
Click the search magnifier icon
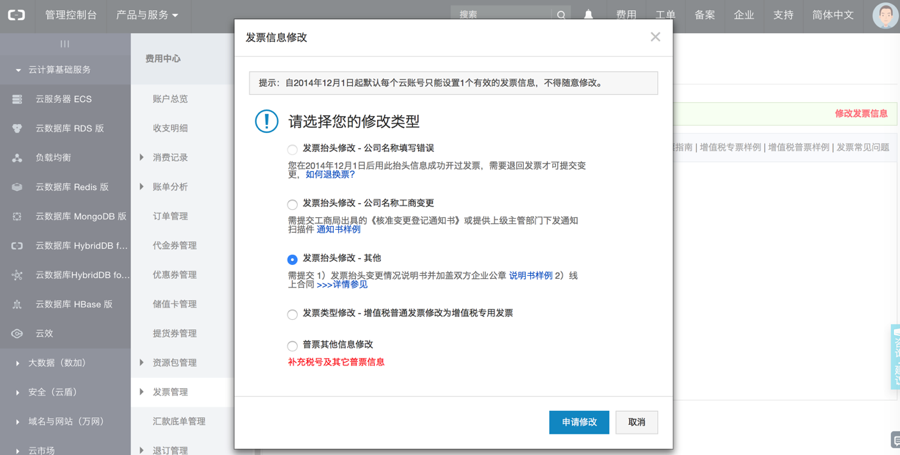pos(561,15)
